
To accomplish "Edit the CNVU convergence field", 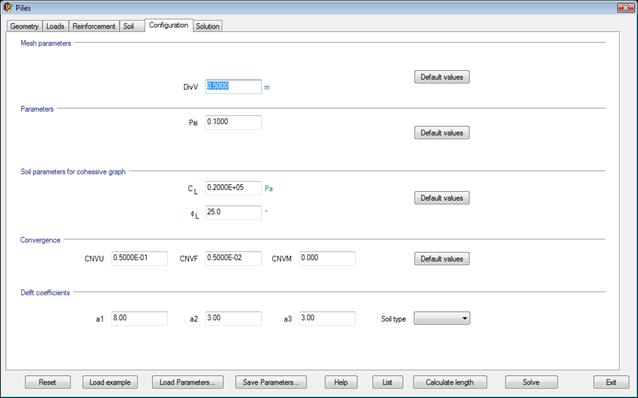I will [x=139, y=258].
